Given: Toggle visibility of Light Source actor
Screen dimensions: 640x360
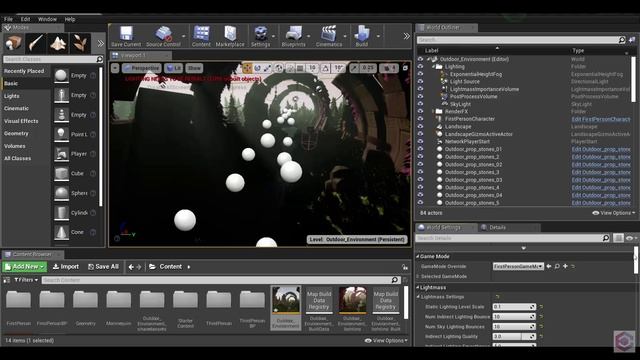Looking at the screenshot, I should (x=420, y=82).
